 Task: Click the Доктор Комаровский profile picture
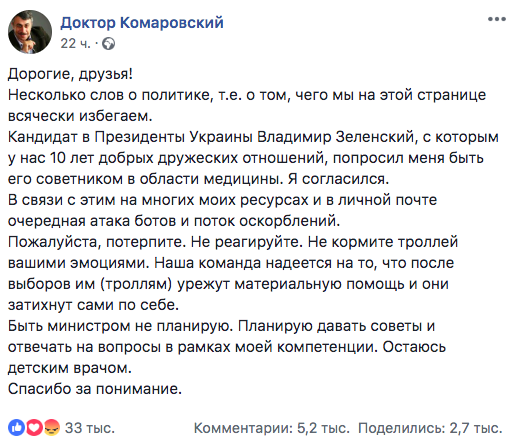(30, 32)
